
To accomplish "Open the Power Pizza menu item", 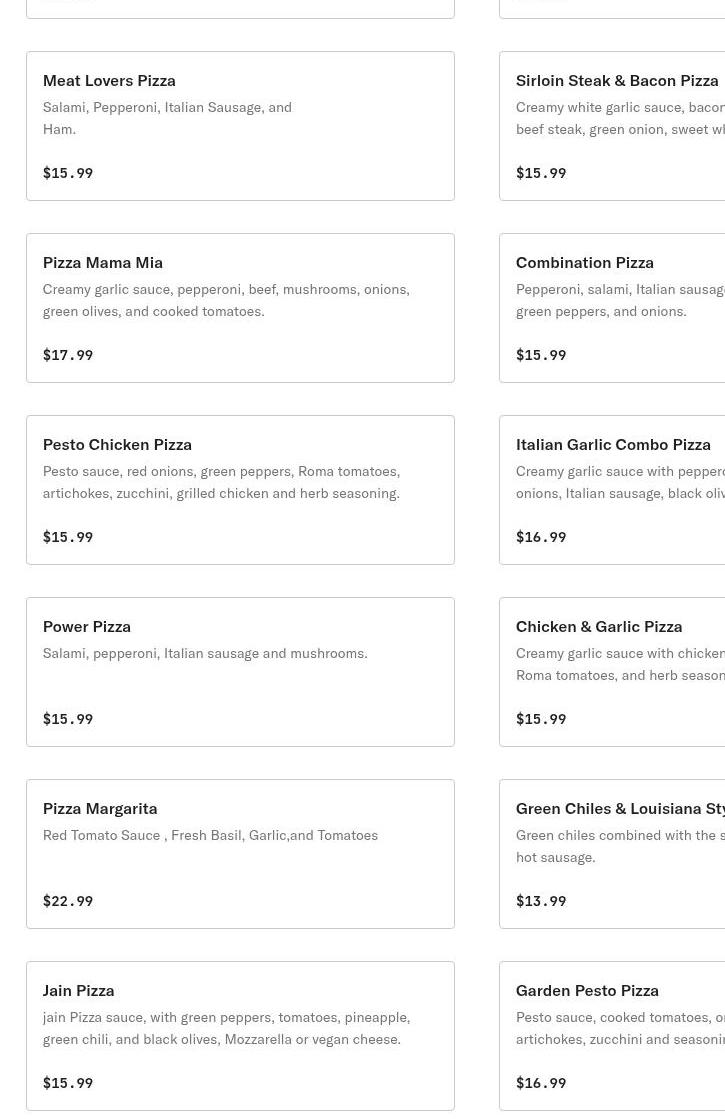I will 240,672.
